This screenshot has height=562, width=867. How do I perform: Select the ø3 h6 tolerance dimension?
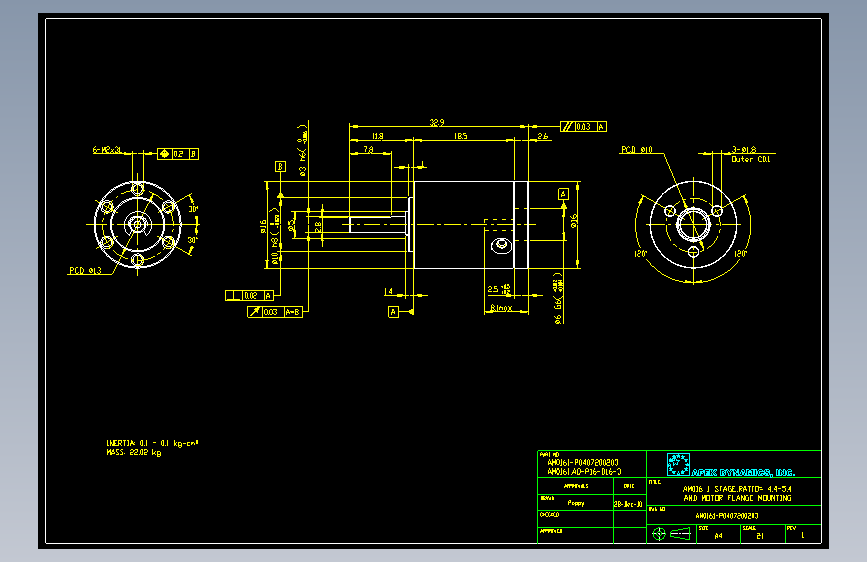[302, 150]
